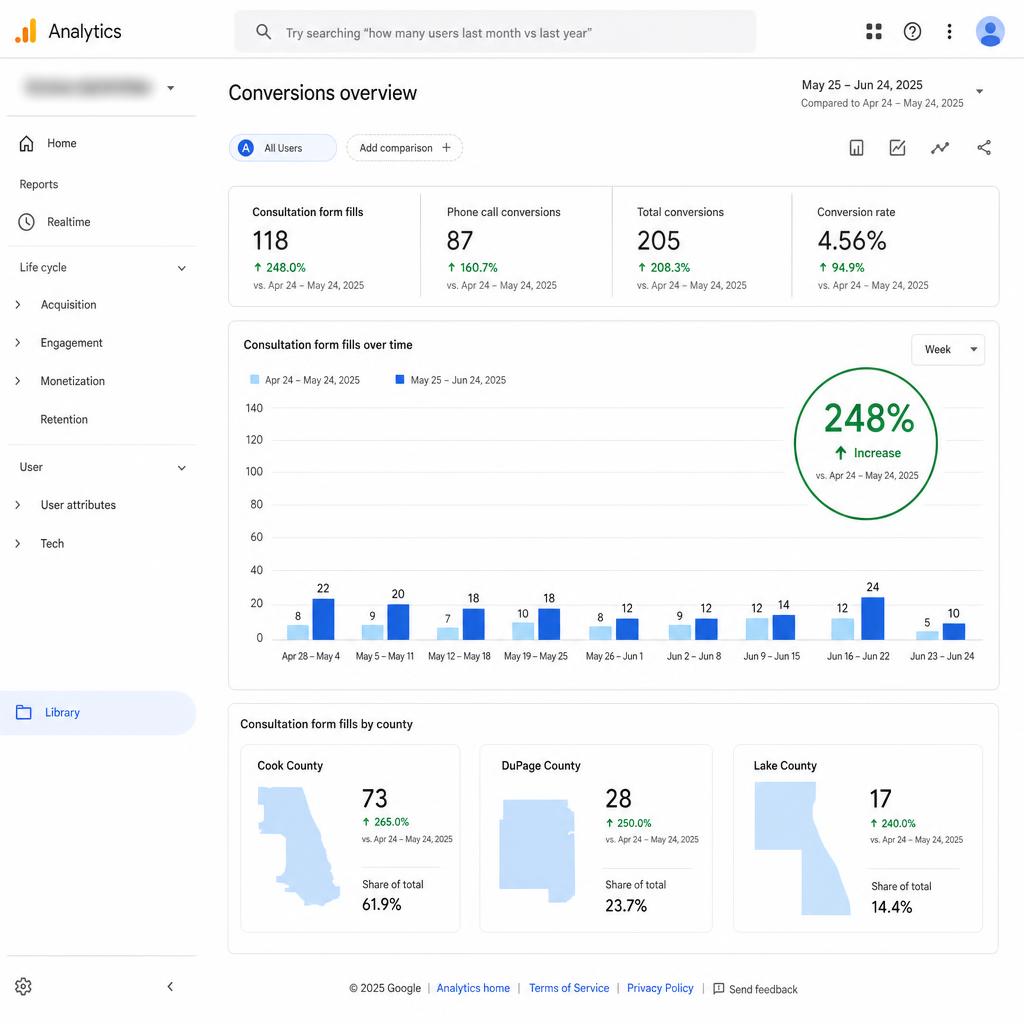Expand the Monetization menu arrow
Viewport: 1024px width, 1024px height.
click(18, 381)
